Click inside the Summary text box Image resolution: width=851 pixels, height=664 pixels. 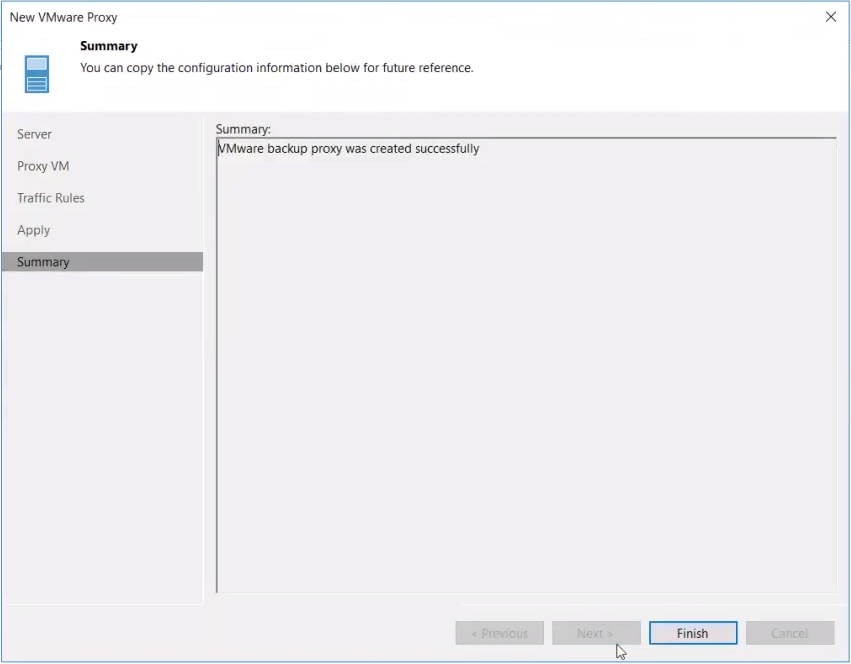526,365
